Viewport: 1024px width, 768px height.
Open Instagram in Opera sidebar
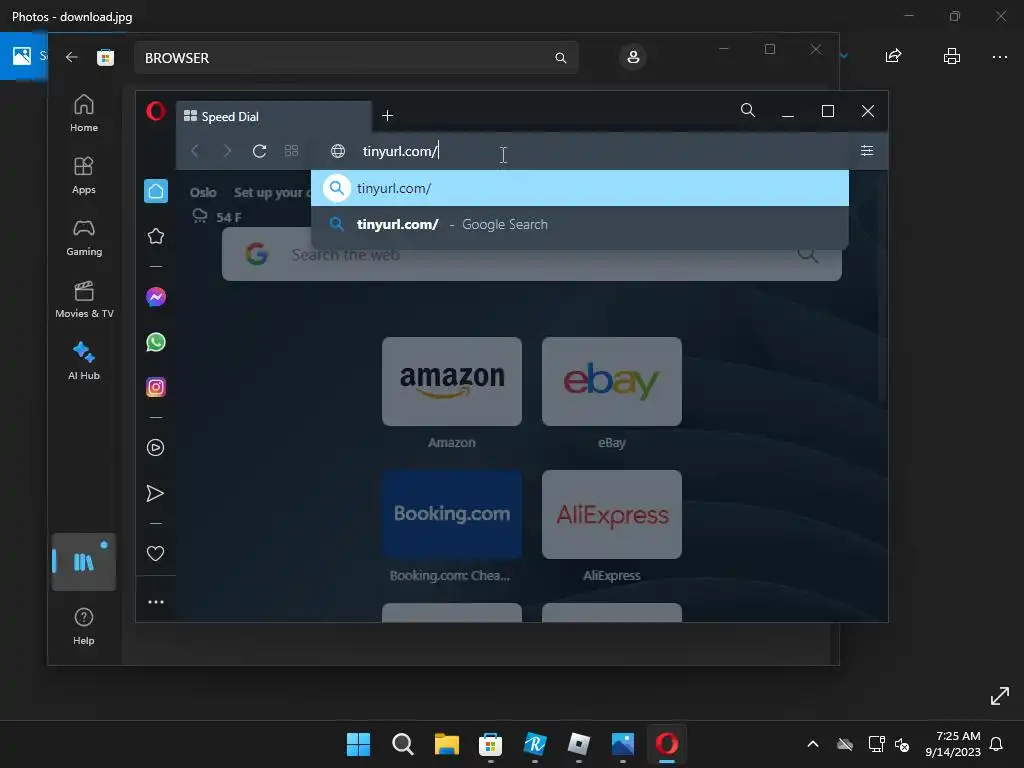[155, 387]
